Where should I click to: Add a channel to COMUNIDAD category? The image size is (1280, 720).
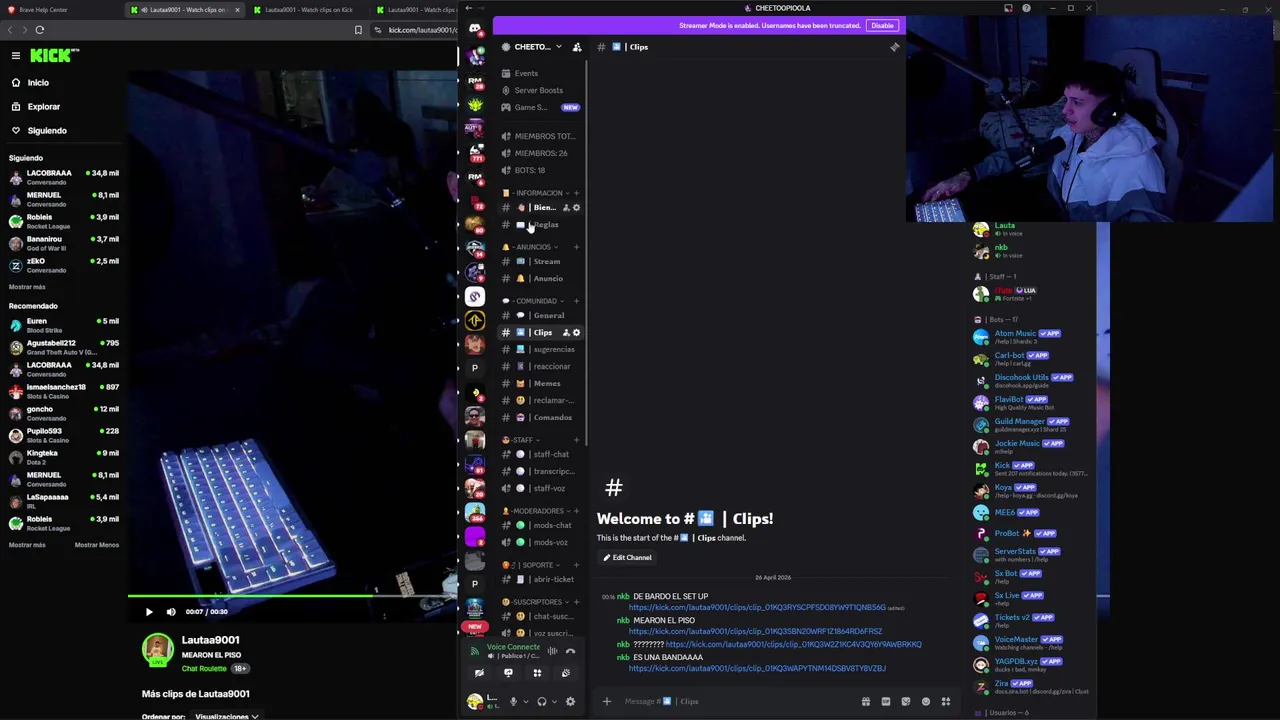tap(576, 301)
